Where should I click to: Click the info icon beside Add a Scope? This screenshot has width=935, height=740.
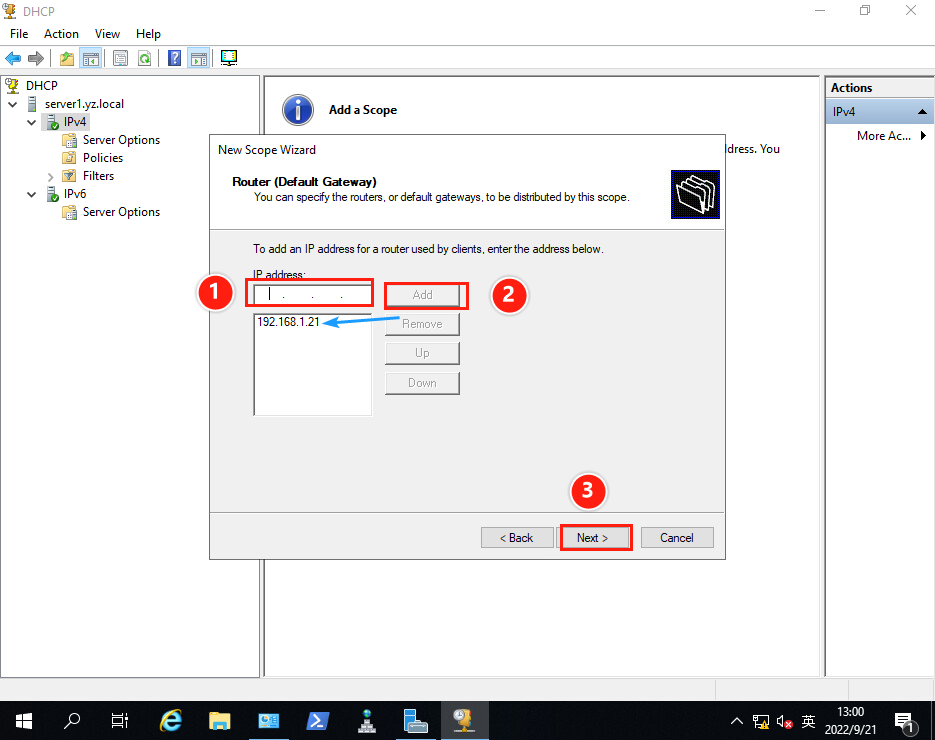click(298, 110)
